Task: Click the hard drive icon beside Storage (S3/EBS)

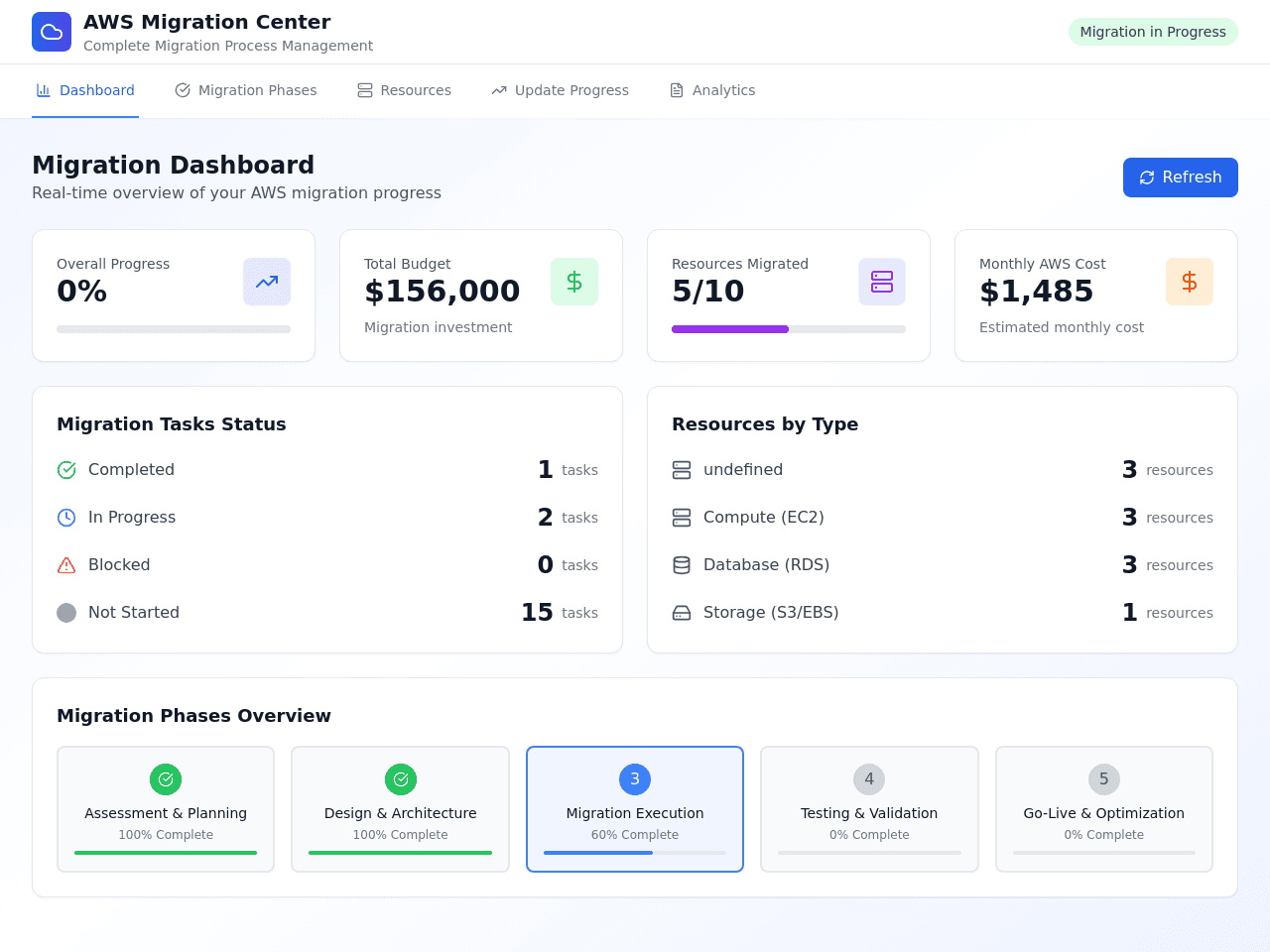Action: pos(682,613)
